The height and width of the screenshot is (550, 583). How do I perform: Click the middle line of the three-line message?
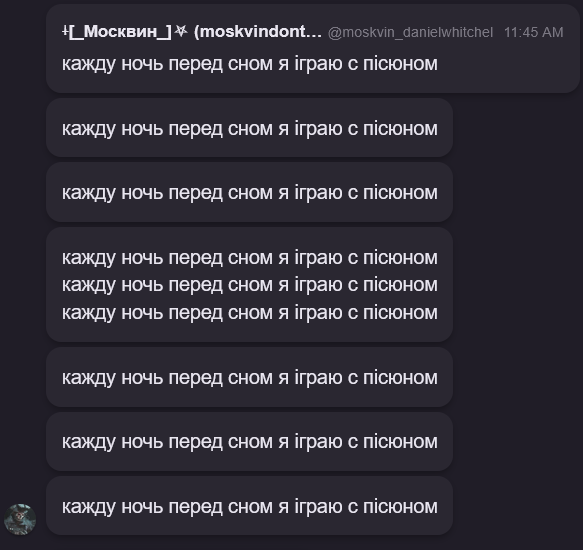[x=249, y=285]
